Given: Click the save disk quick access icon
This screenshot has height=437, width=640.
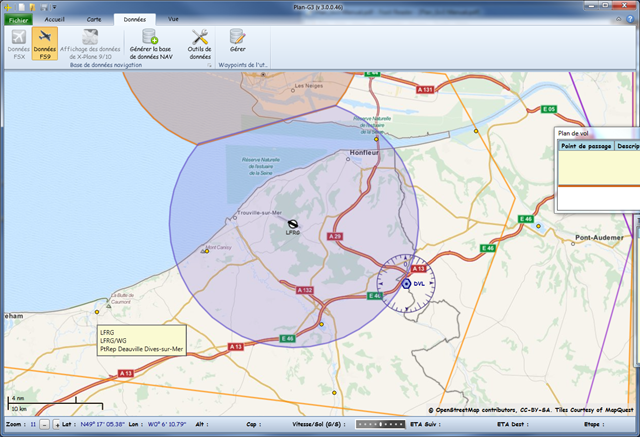Looking at the screenshot, I should pyautogui.click(x=44, y=7).
